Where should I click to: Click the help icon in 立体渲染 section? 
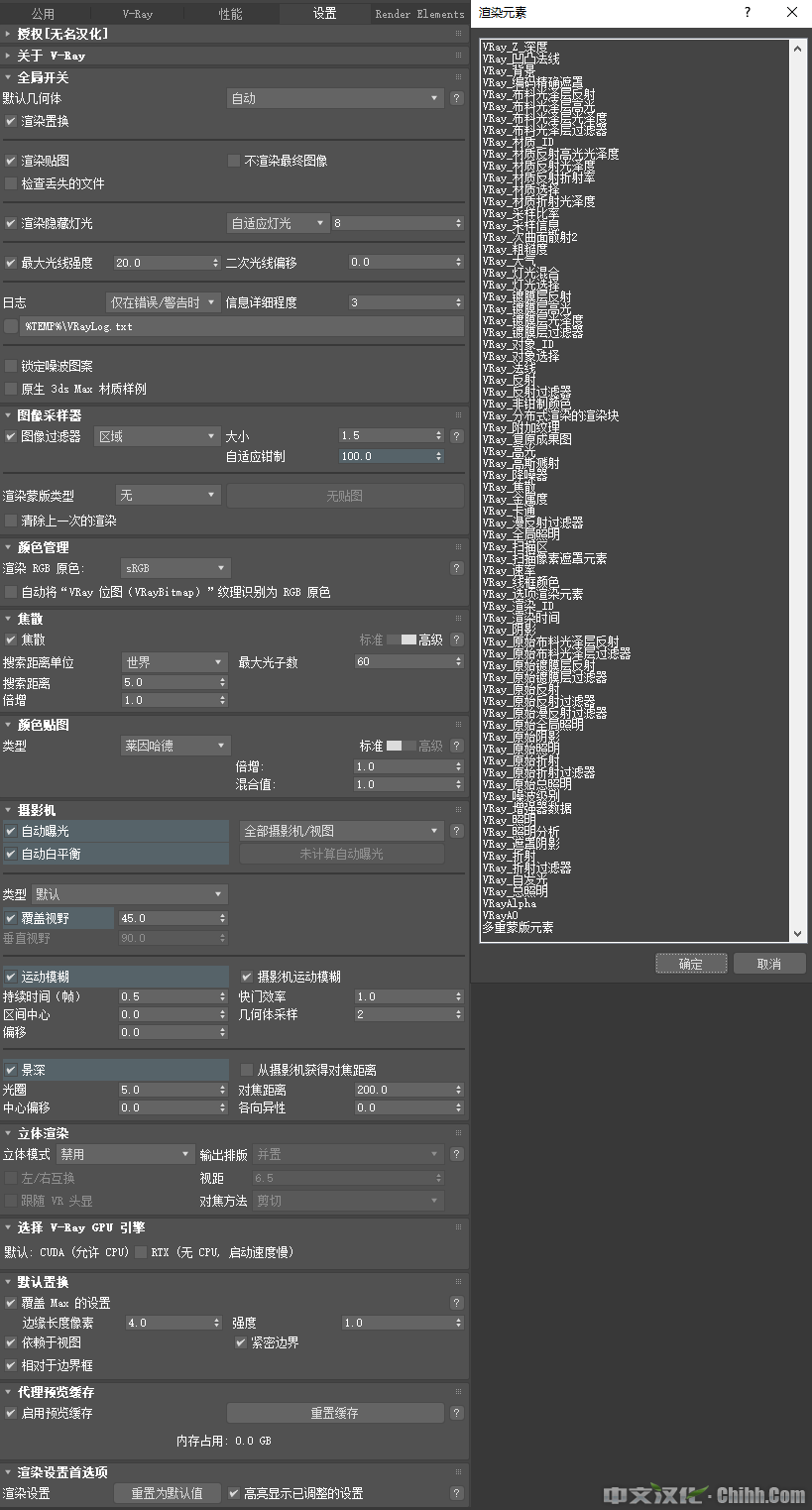pyautogui.click(x=456, y=1154)
